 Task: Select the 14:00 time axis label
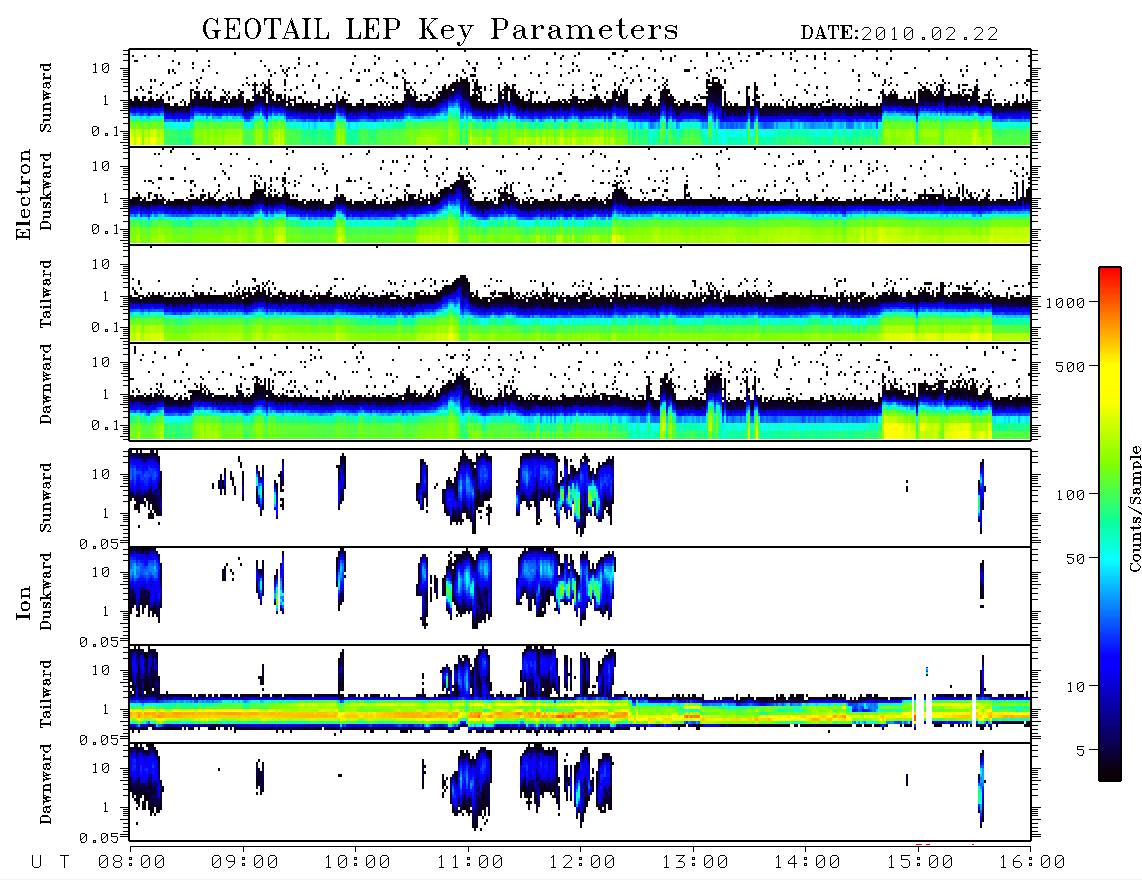807,862
